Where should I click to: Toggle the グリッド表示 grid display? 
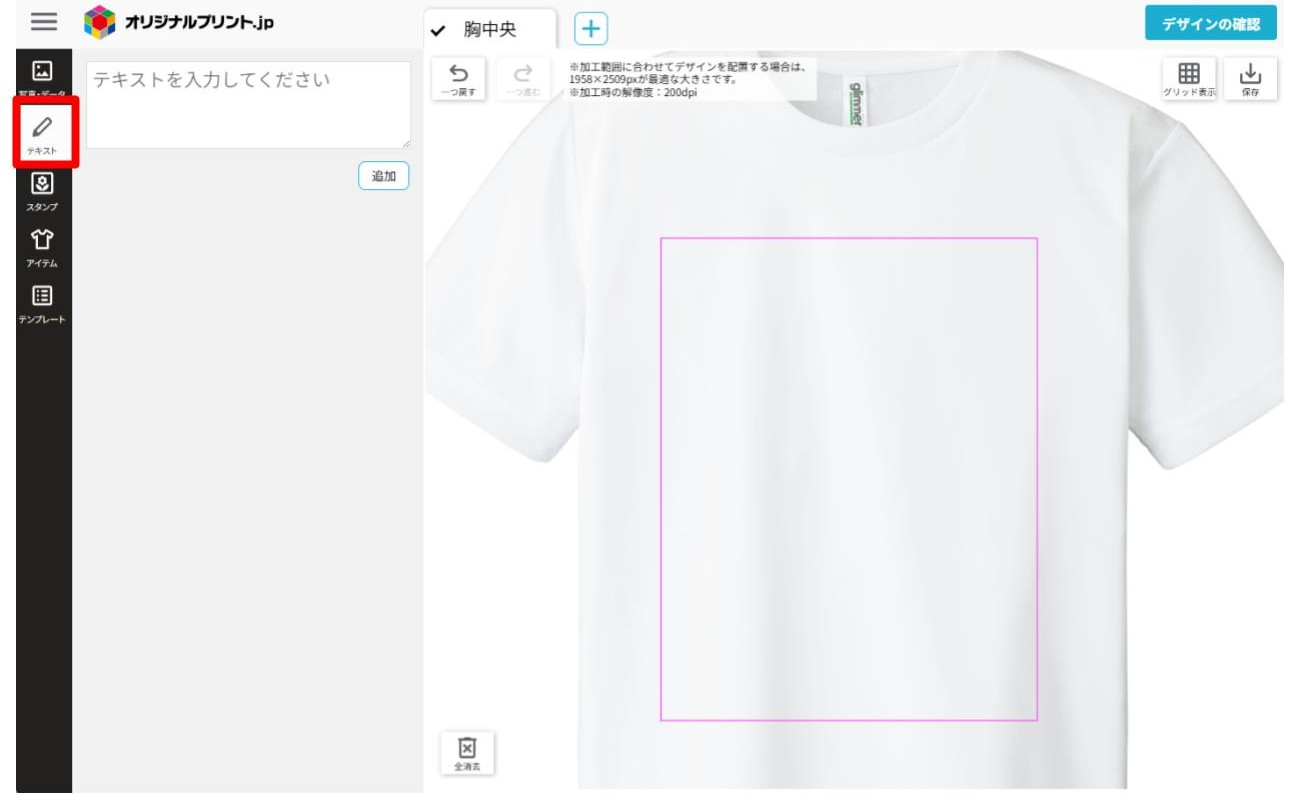tap(1189, 79)
